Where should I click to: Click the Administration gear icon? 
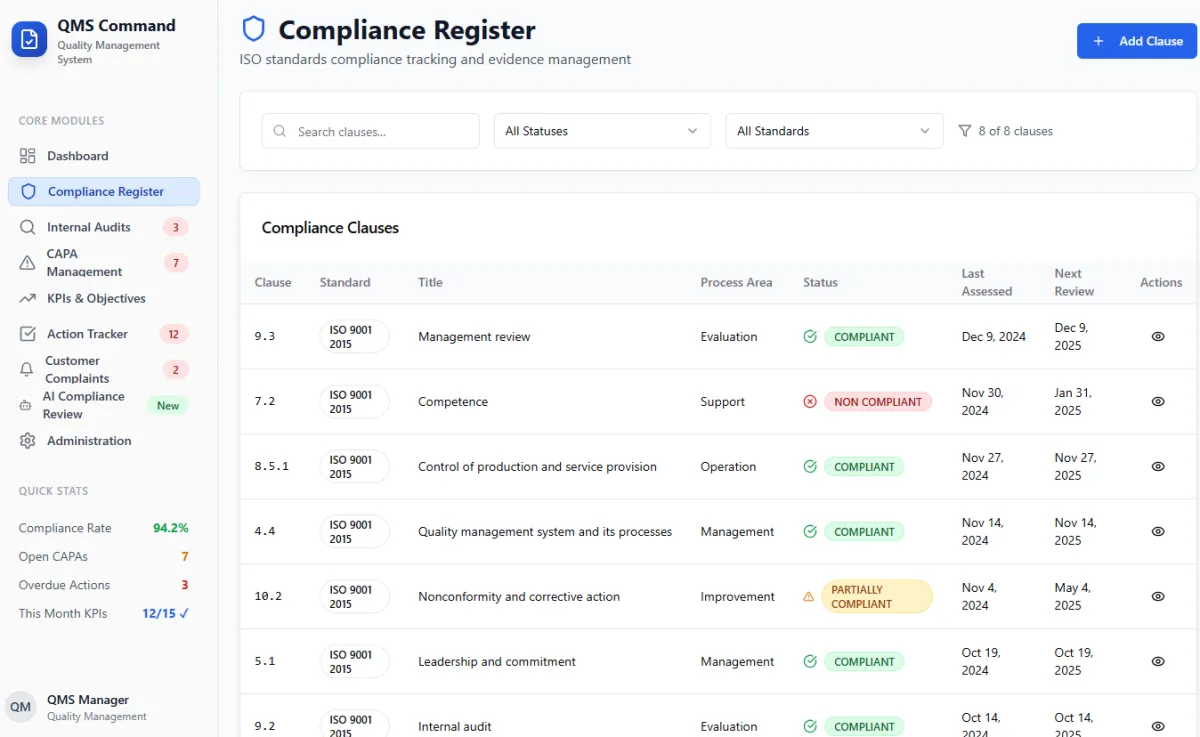pyautogui.click(x=28, y=441)
